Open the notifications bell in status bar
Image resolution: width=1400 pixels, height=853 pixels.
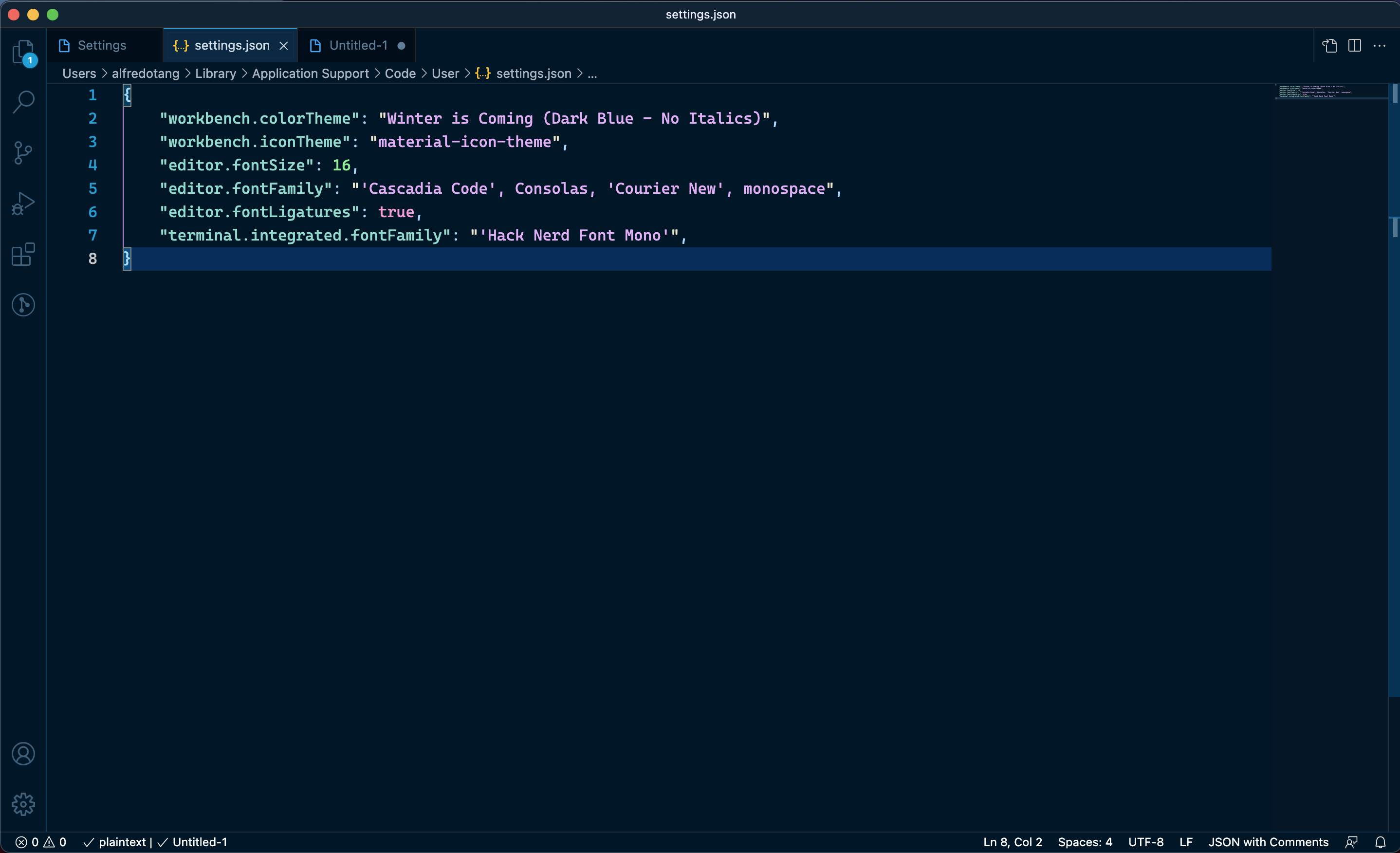(x=1380, y=842)
